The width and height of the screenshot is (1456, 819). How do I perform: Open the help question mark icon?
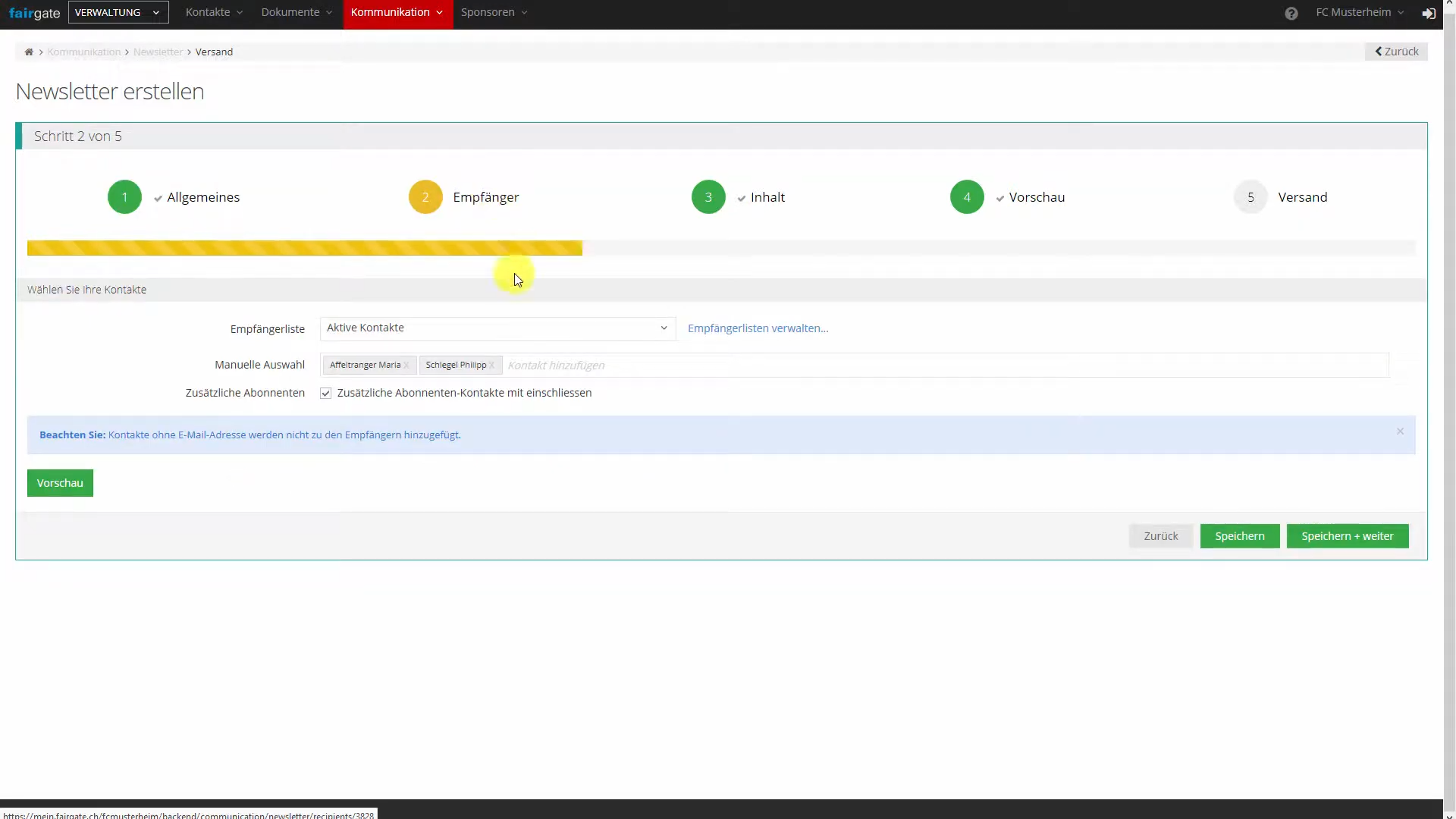pos(1291,14)
